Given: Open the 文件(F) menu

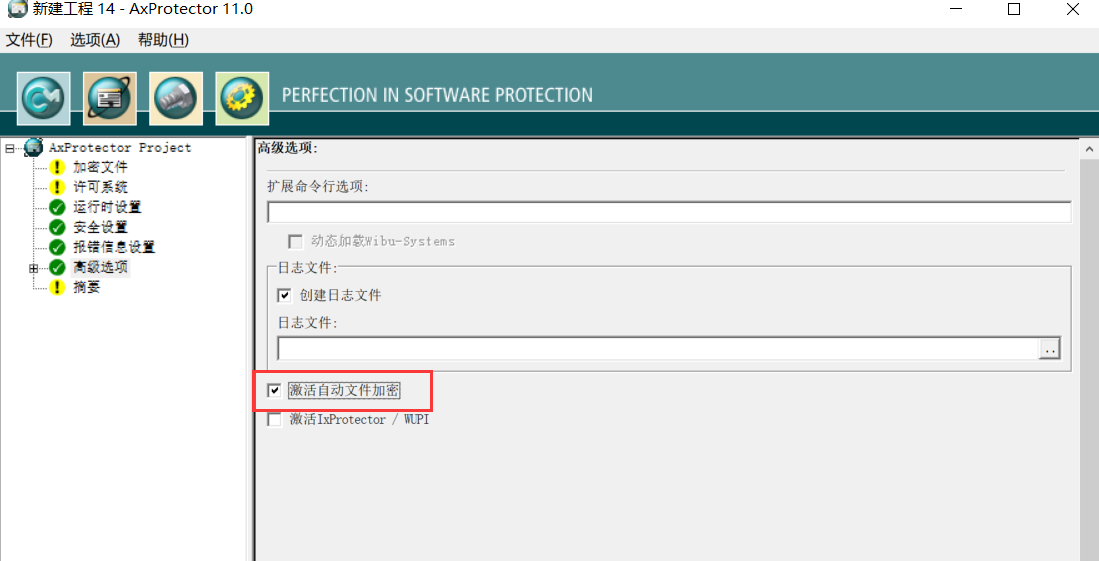Looking at the screenshot, I should click(29, 40).
